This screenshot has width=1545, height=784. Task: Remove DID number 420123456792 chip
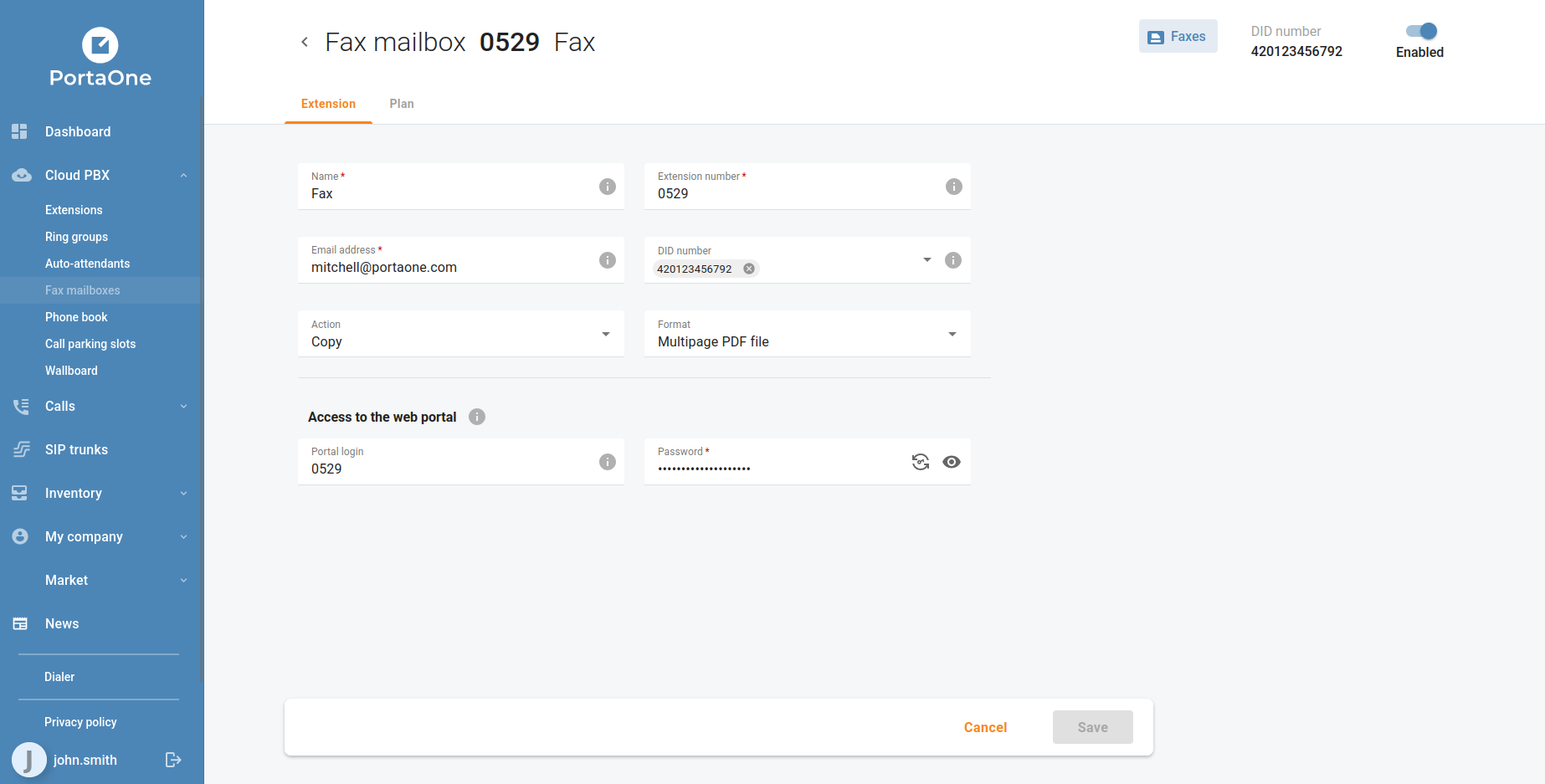[749, 269]
